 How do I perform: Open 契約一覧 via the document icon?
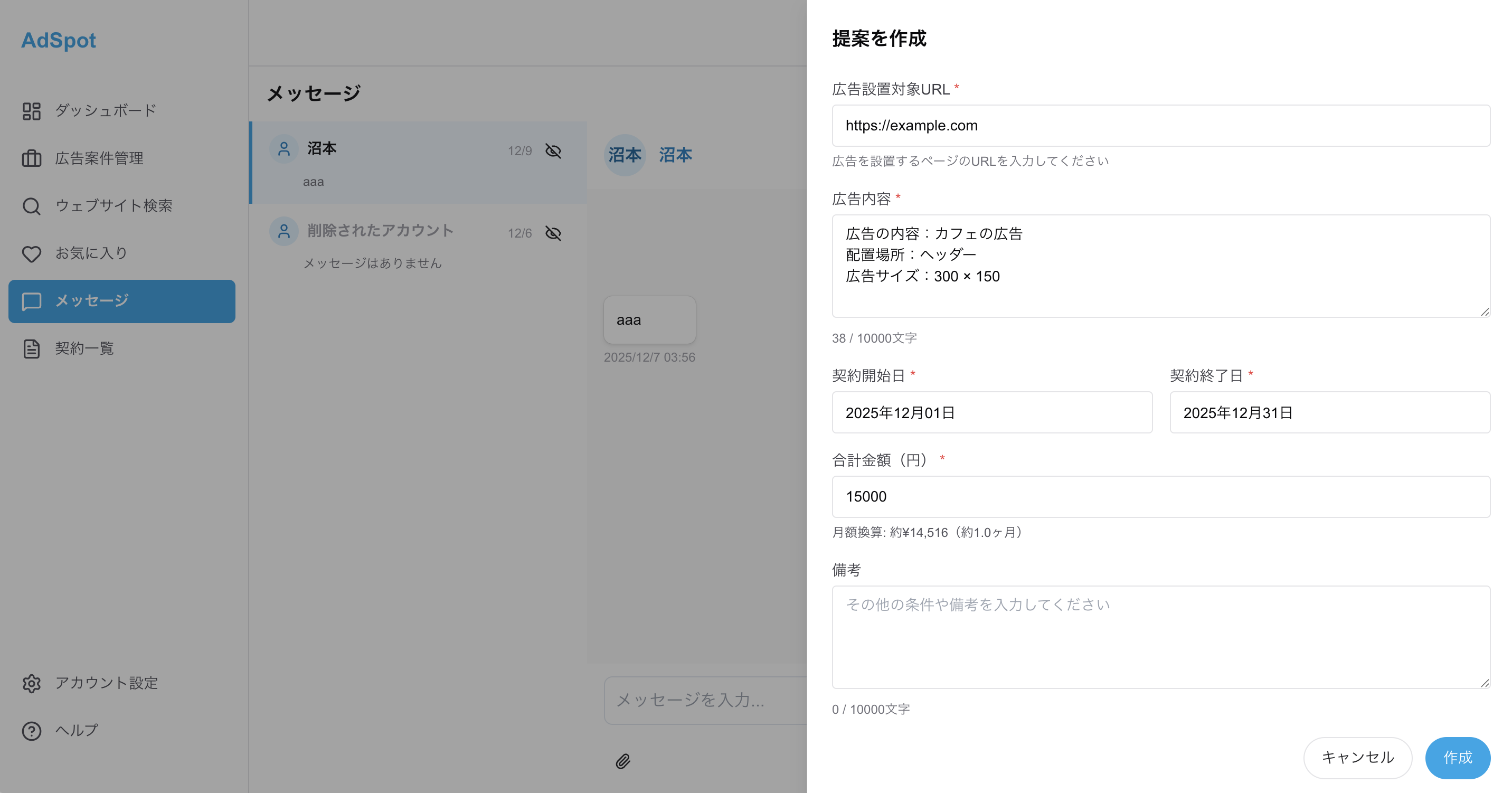pyautogui.click(x=32, y=348)
